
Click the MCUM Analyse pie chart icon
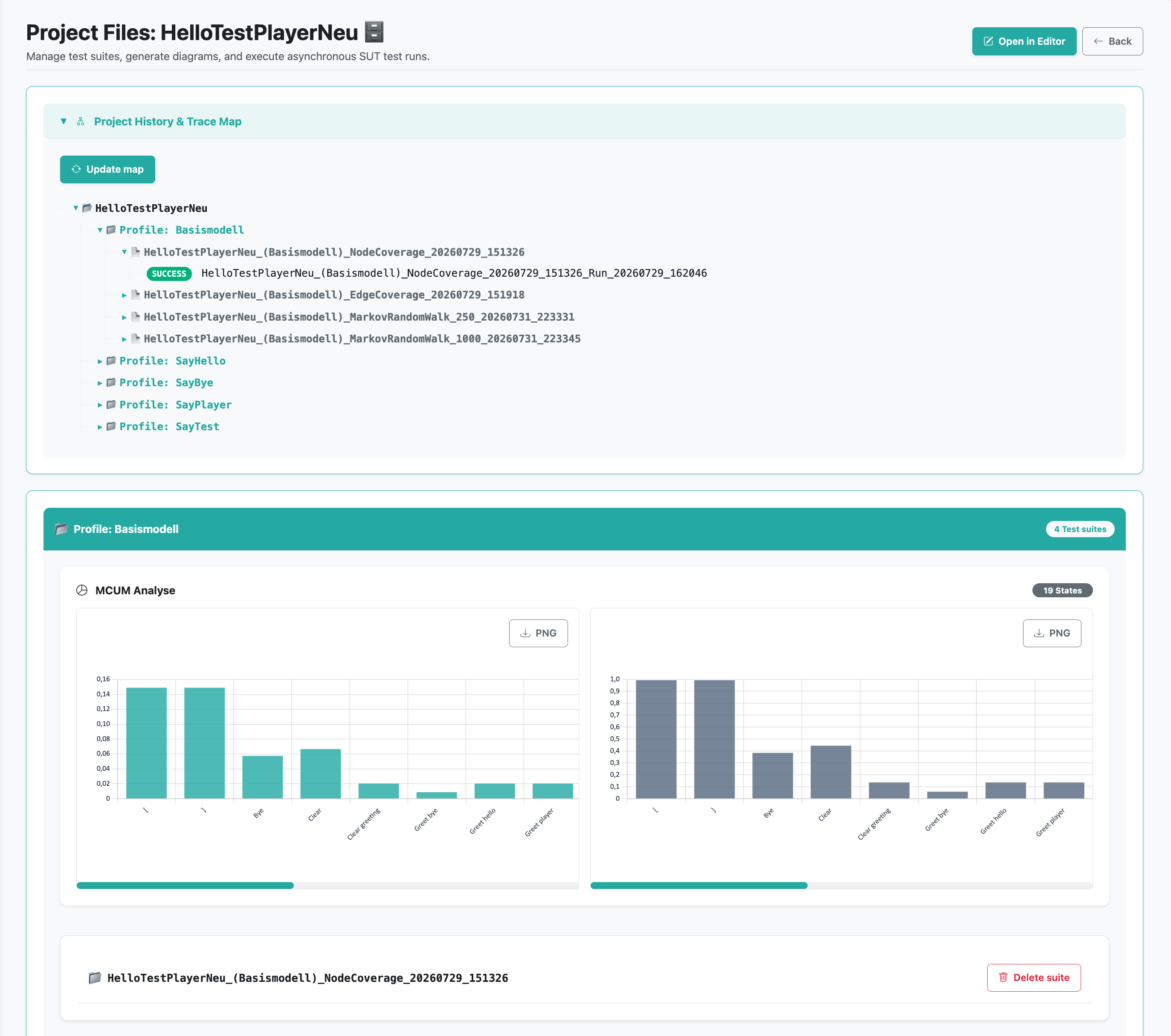82,590
